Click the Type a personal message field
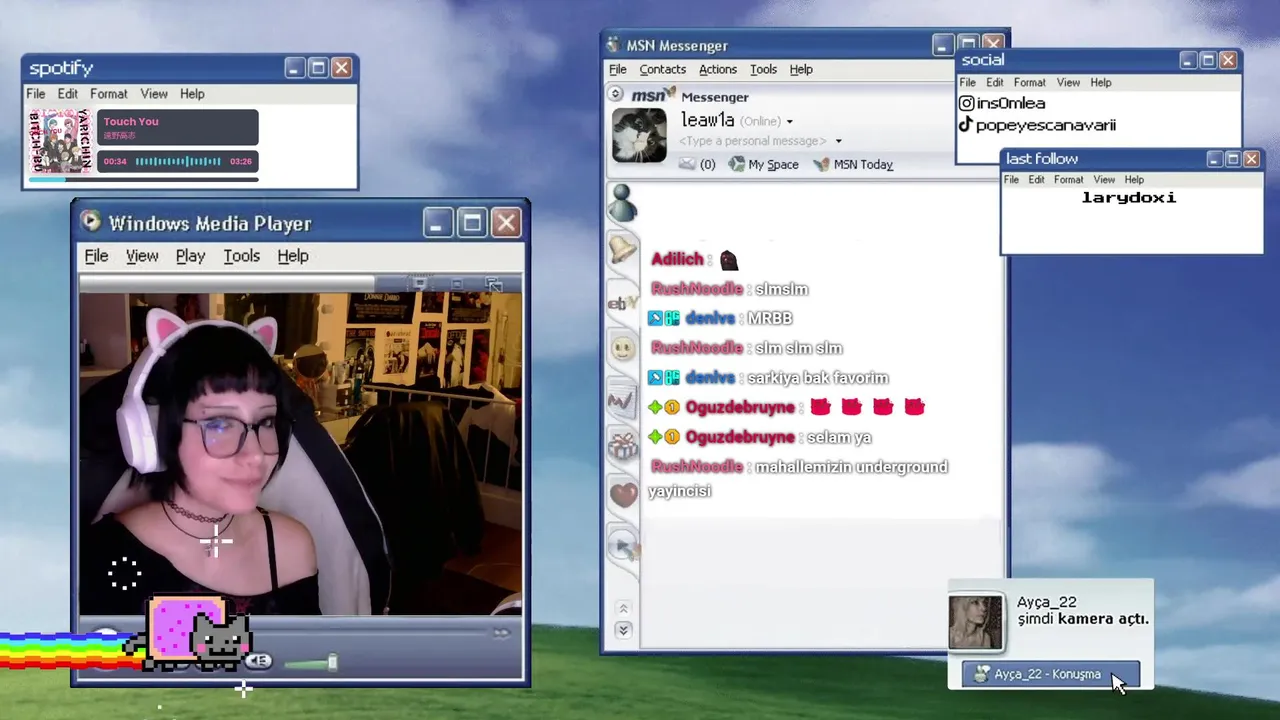Image resolution: width=1280 pixels, height=720 pixels. pyautogui.click(x=753, y=141)
